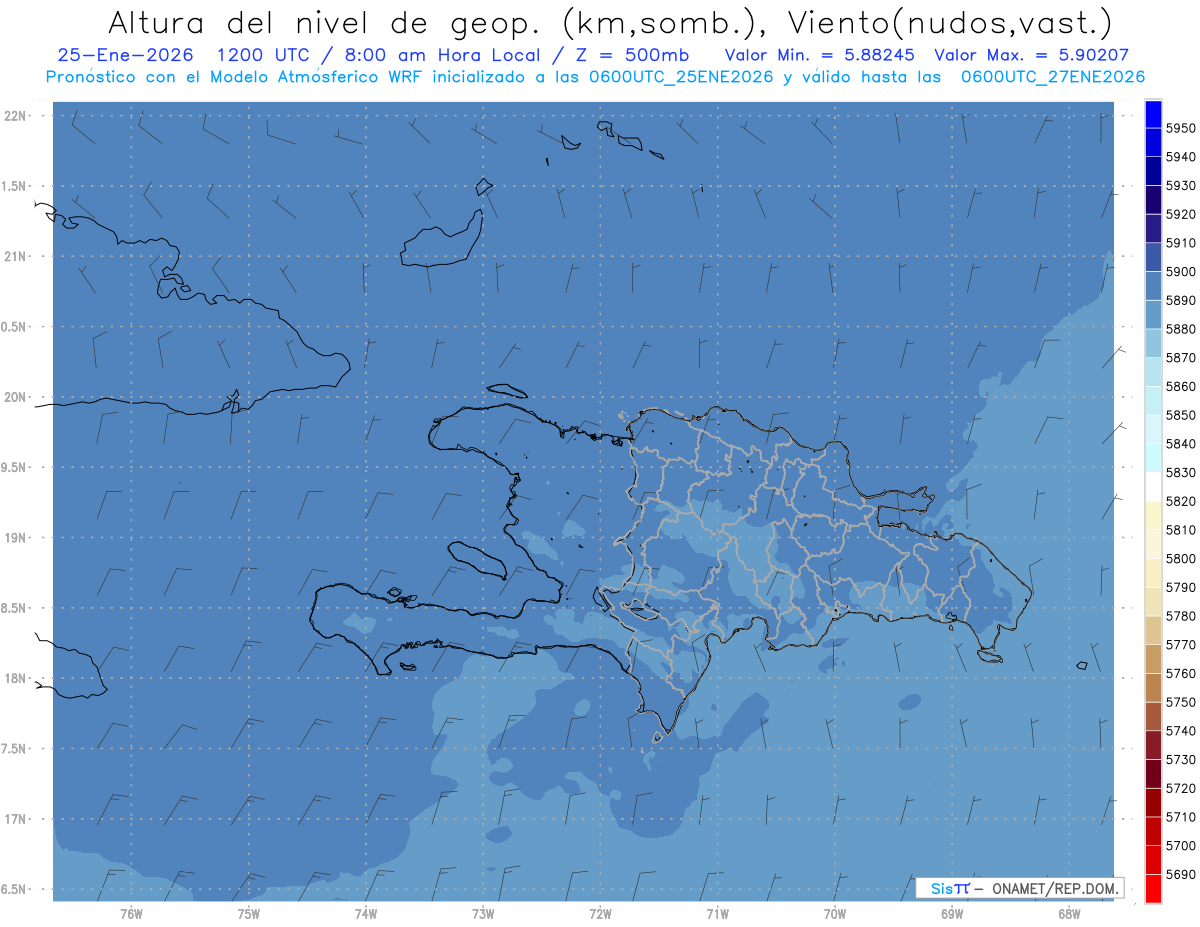Click the 5760 colorbar value label
Screen dimensions: 1200x927
click(1180, 674)
